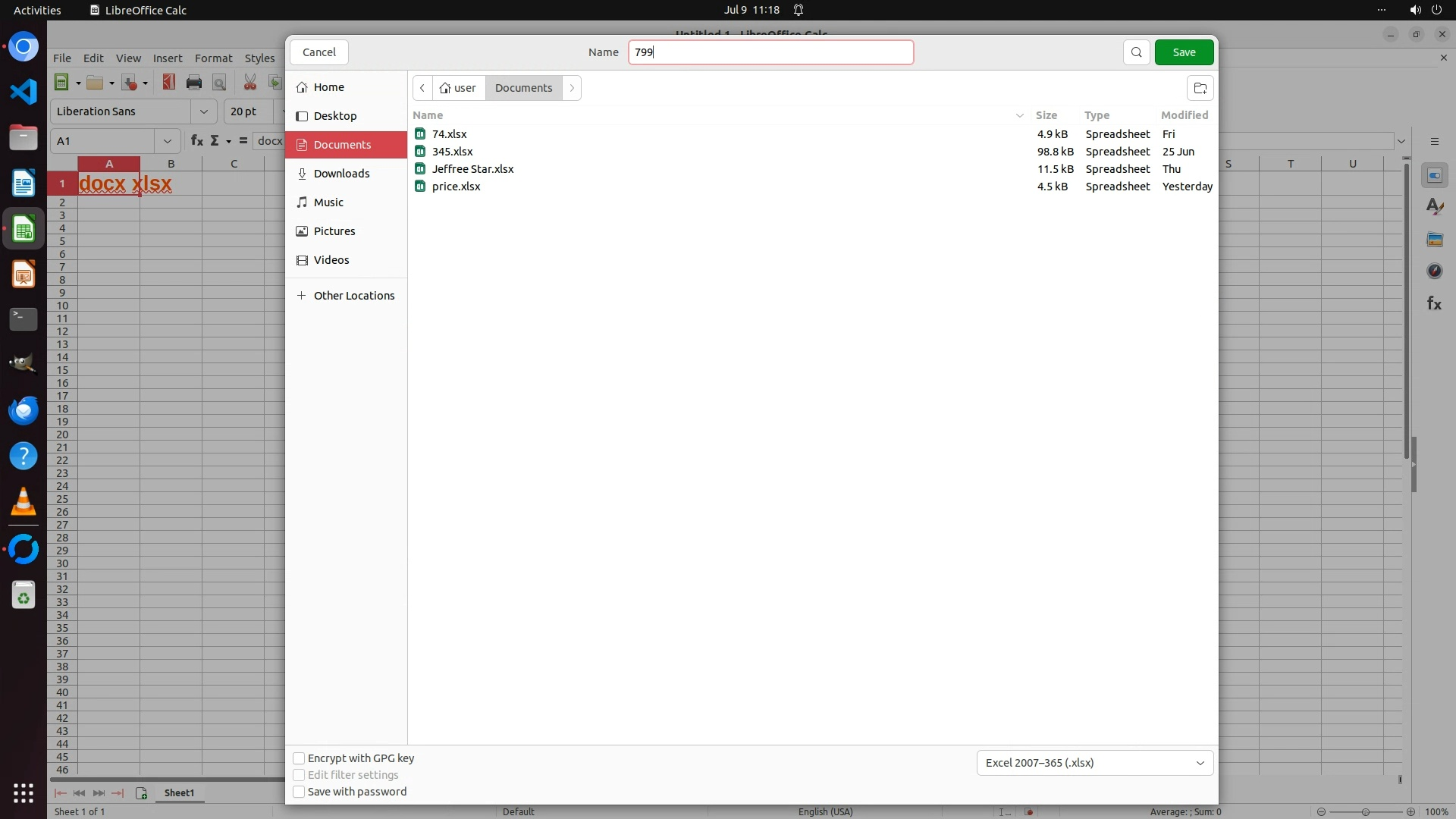Open the Excel 2007–365 file type dropdown
The image size is (1456, 819).
click(1094, 763)
